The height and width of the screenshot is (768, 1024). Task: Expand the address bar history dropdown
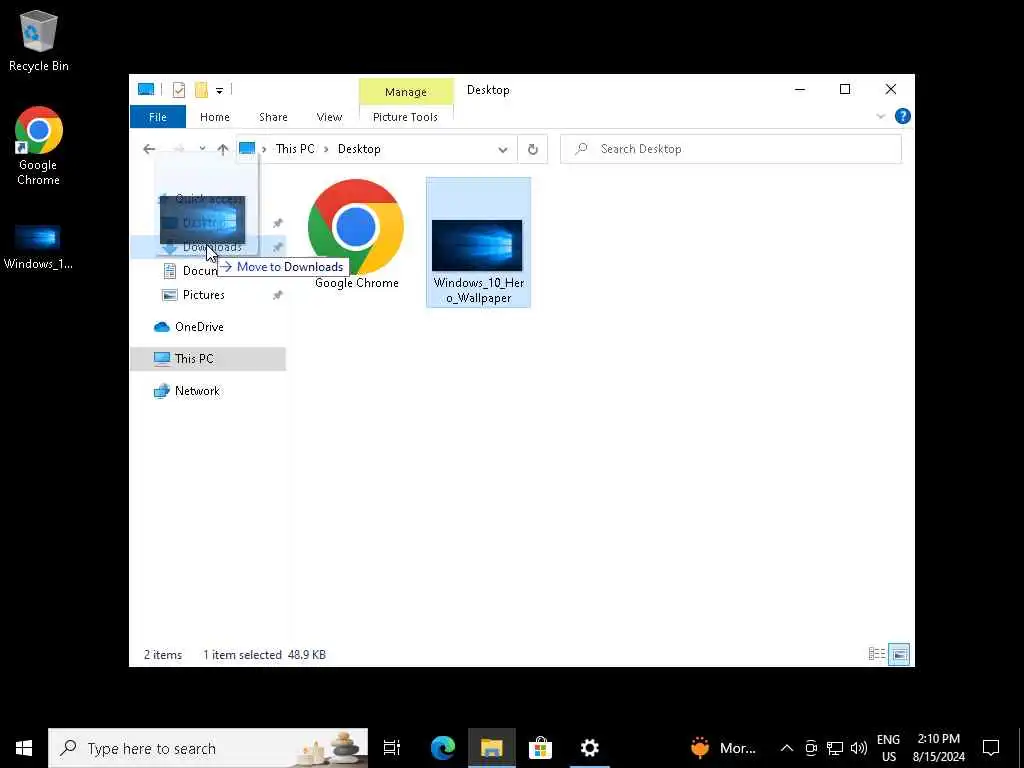(503, 150)
